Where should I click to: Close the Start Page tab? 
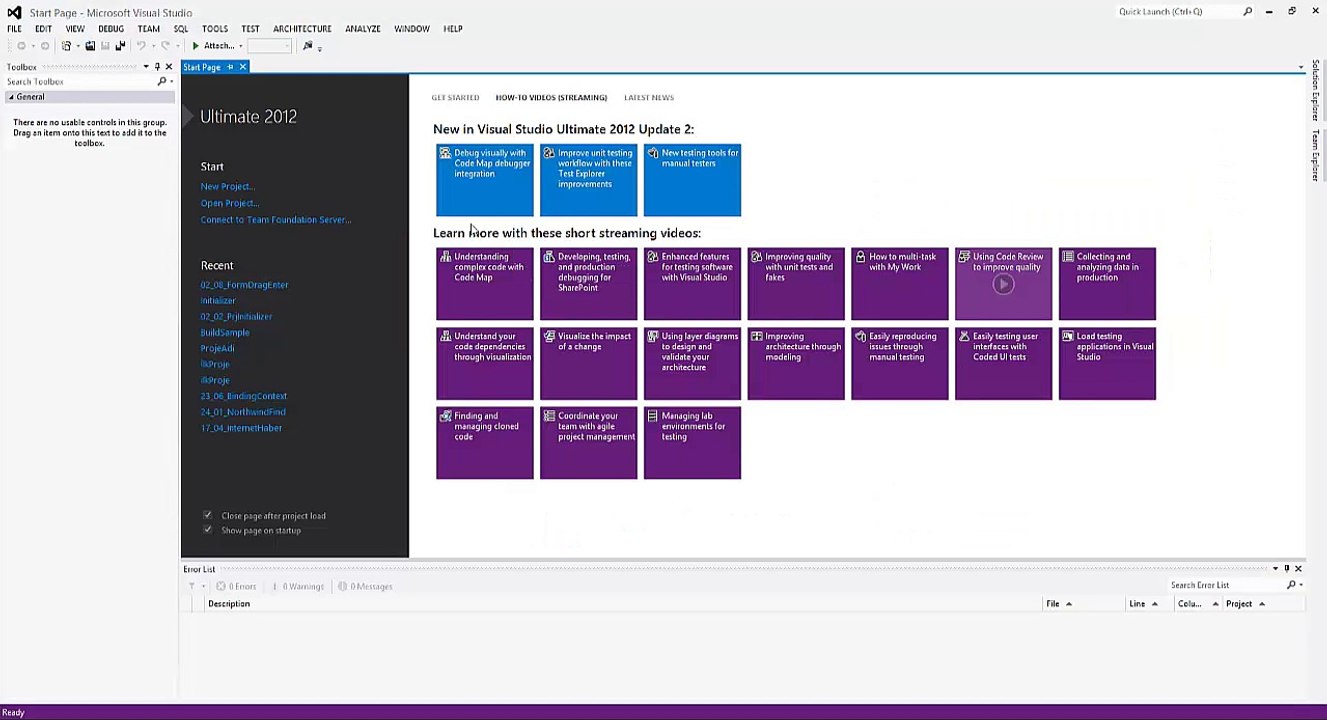242,67
